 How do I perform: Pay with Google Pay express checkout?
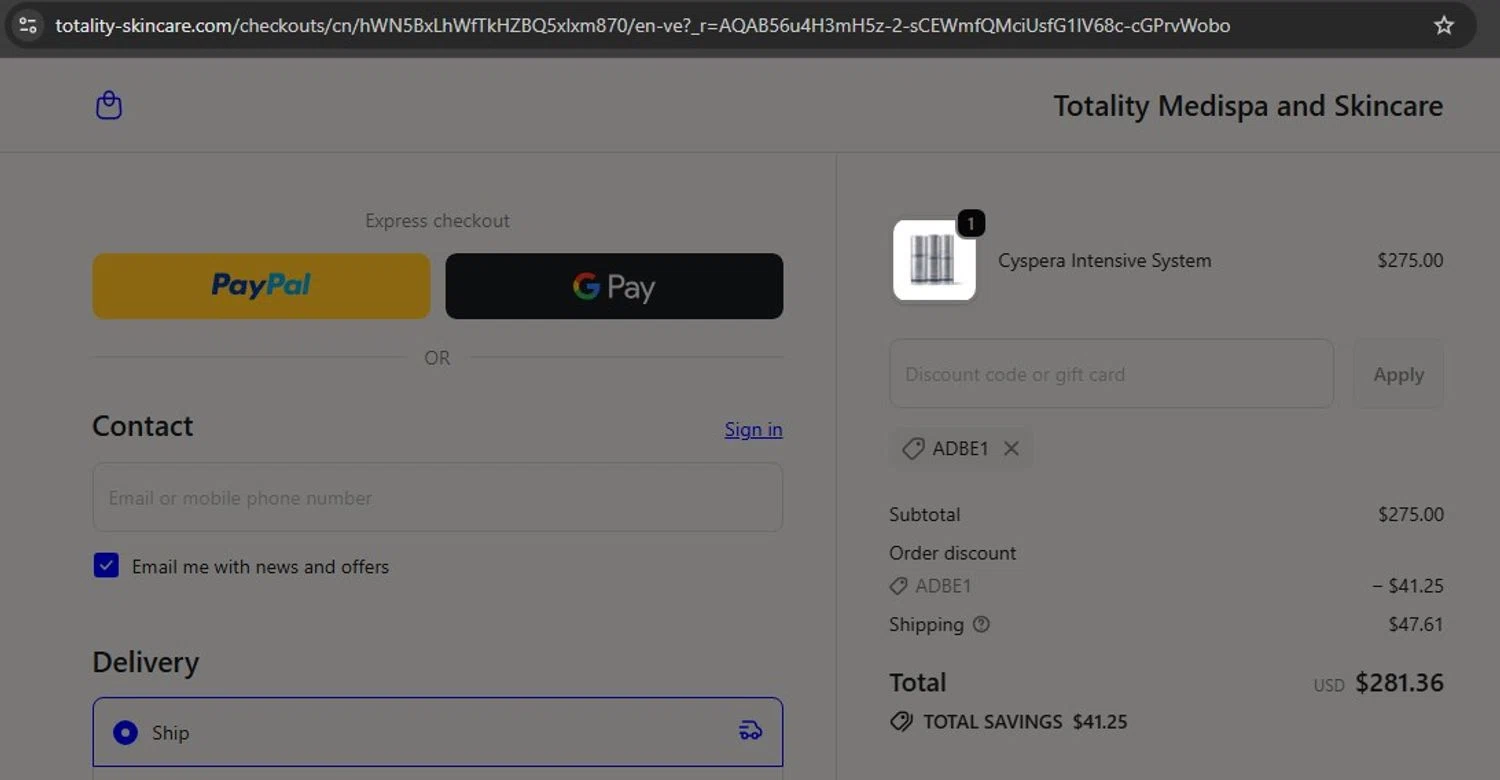(614, 286)
